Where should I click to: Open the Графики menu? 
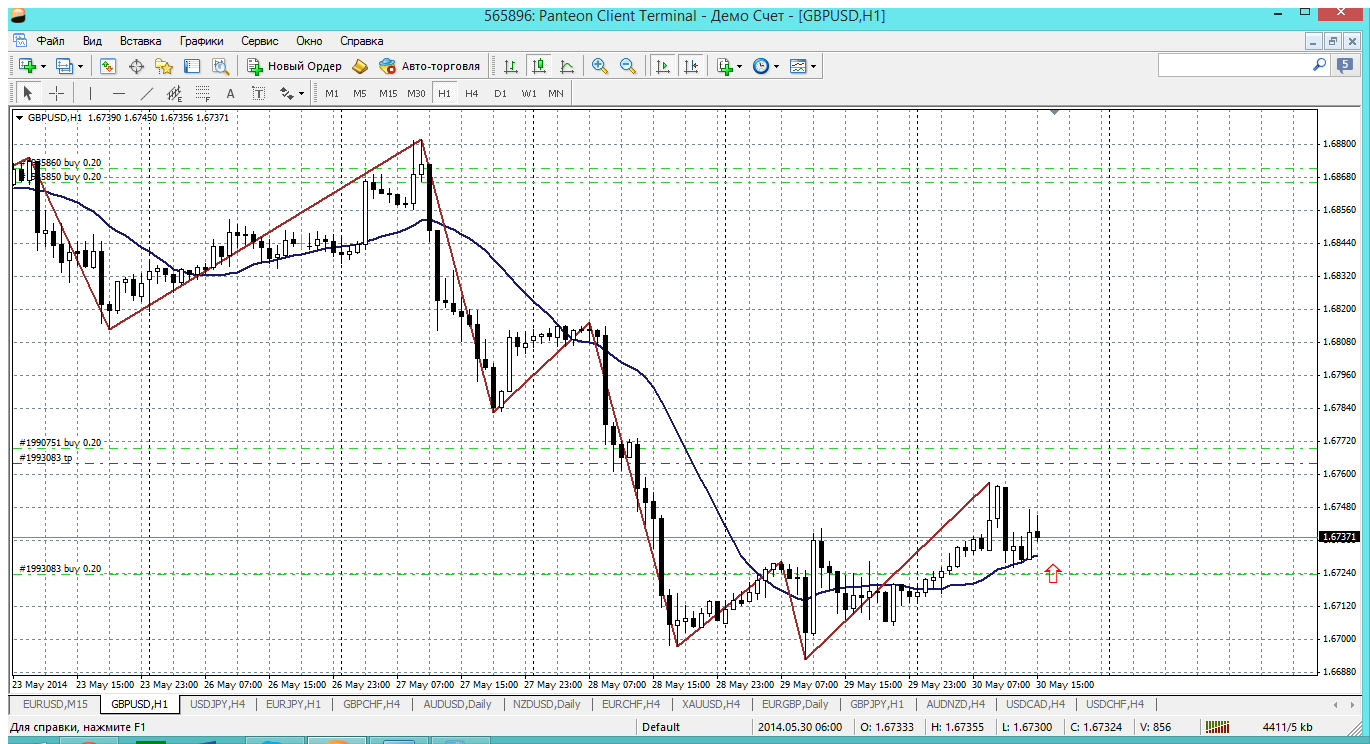pyautogui.click(x=201, y=41)
